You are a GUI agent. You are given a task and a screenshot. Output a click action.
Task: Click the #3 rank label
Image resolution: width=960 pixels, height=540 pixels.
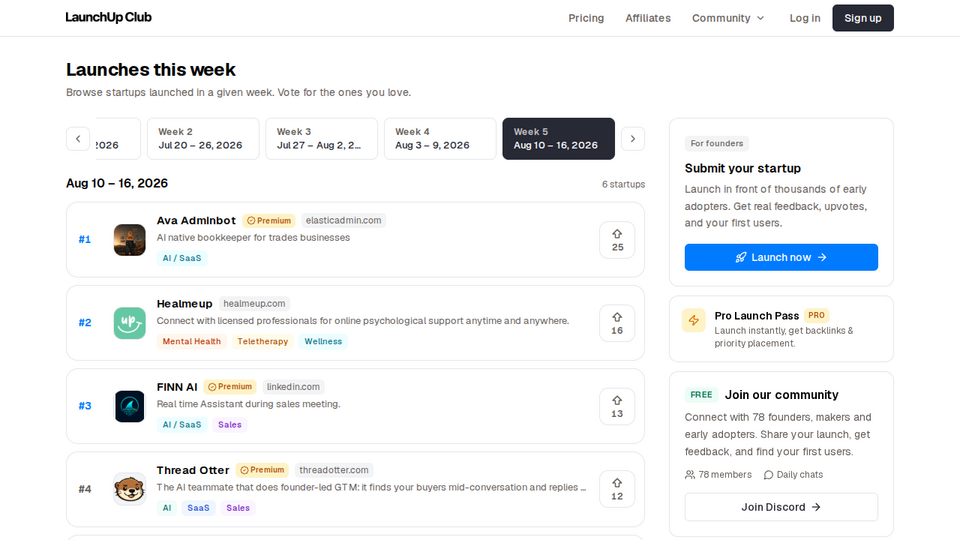84,406
